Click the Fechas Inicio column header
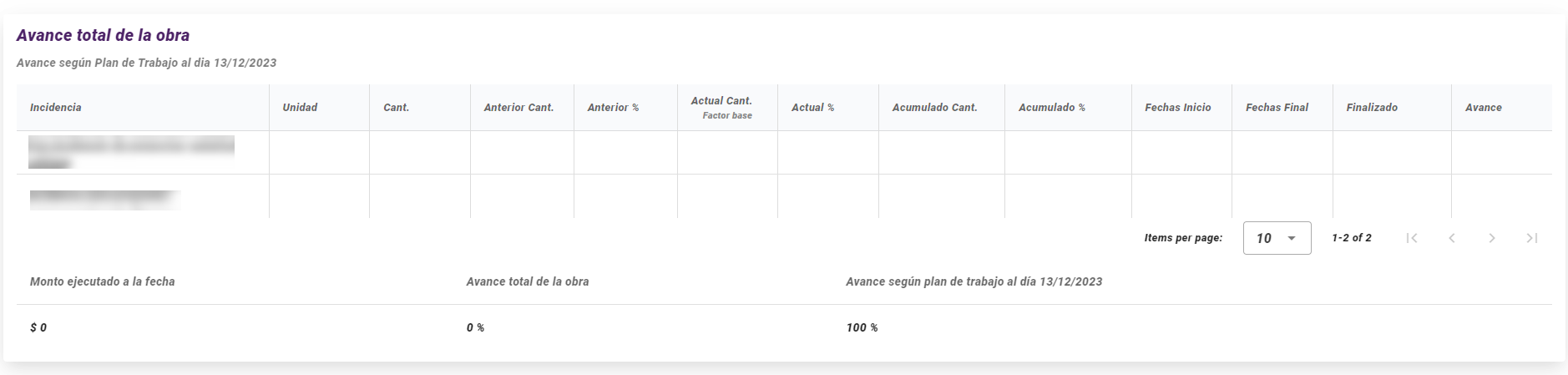Image resolution: width=1568 pixels, height=375 pixels. pos(1177,108)
